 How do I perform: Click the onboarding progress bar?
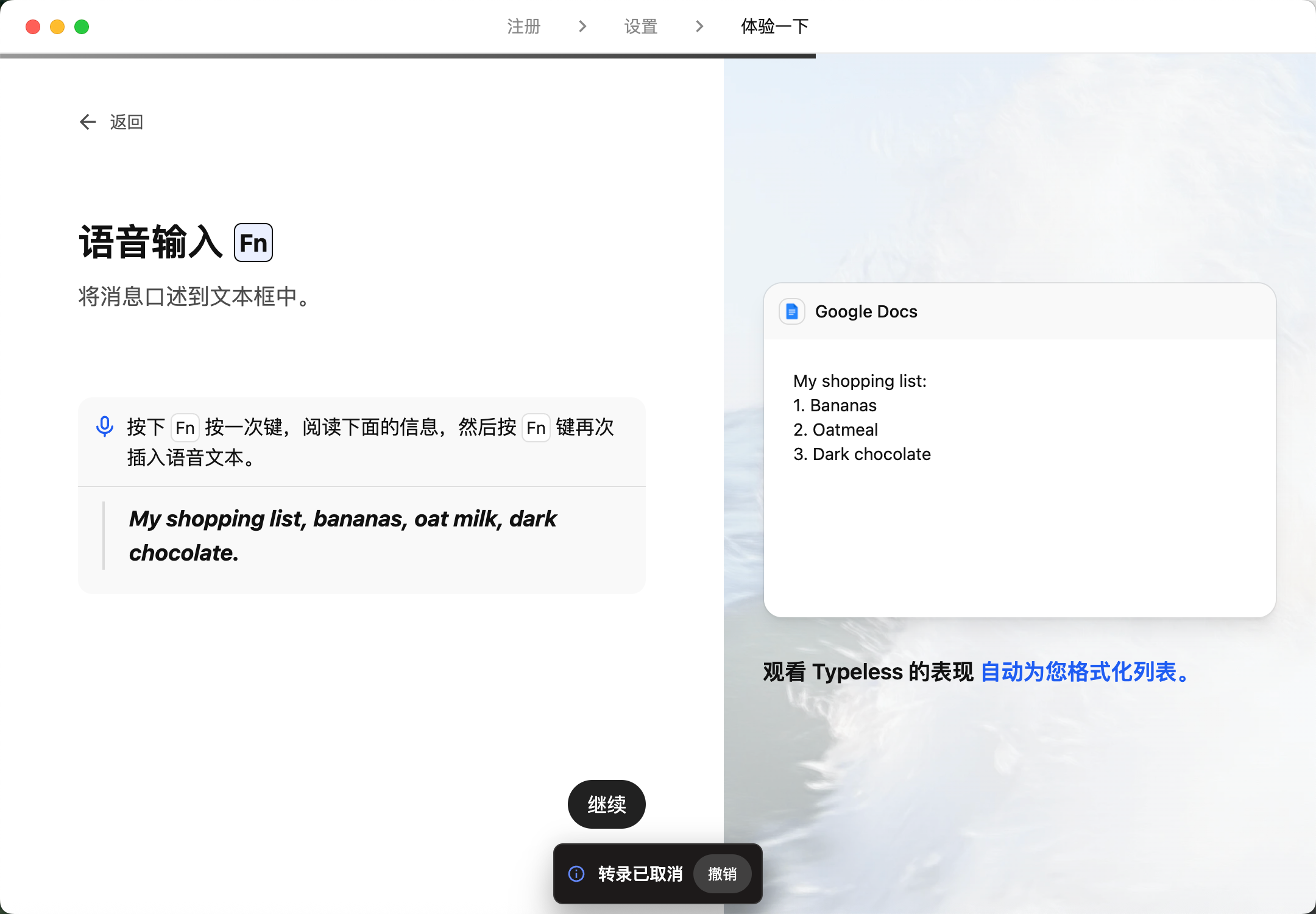[x=407, y=55]
